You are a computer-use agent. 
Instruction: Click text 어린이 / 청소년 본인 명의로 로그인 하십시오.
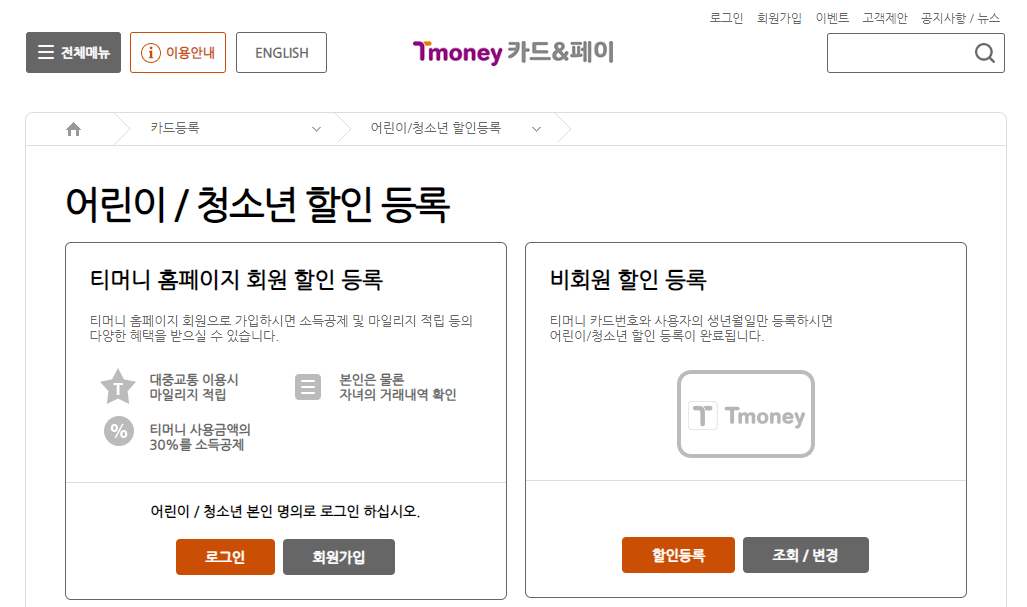(286, 511)
